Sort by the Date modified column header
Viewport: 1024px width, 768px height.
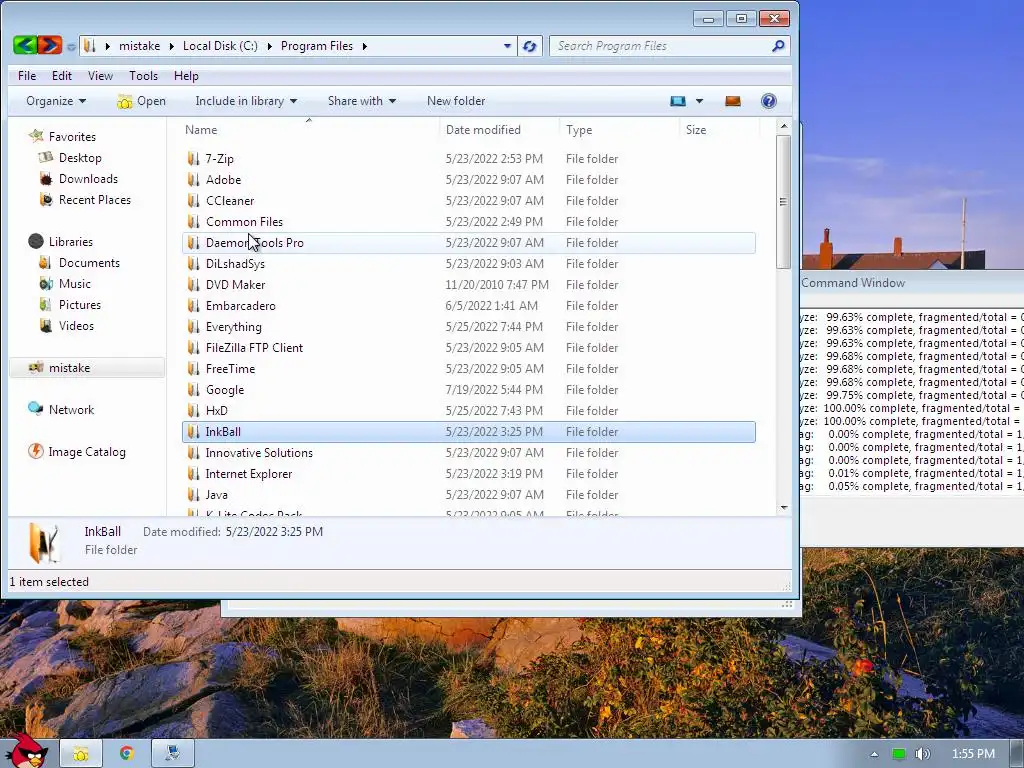click(500, 129)
